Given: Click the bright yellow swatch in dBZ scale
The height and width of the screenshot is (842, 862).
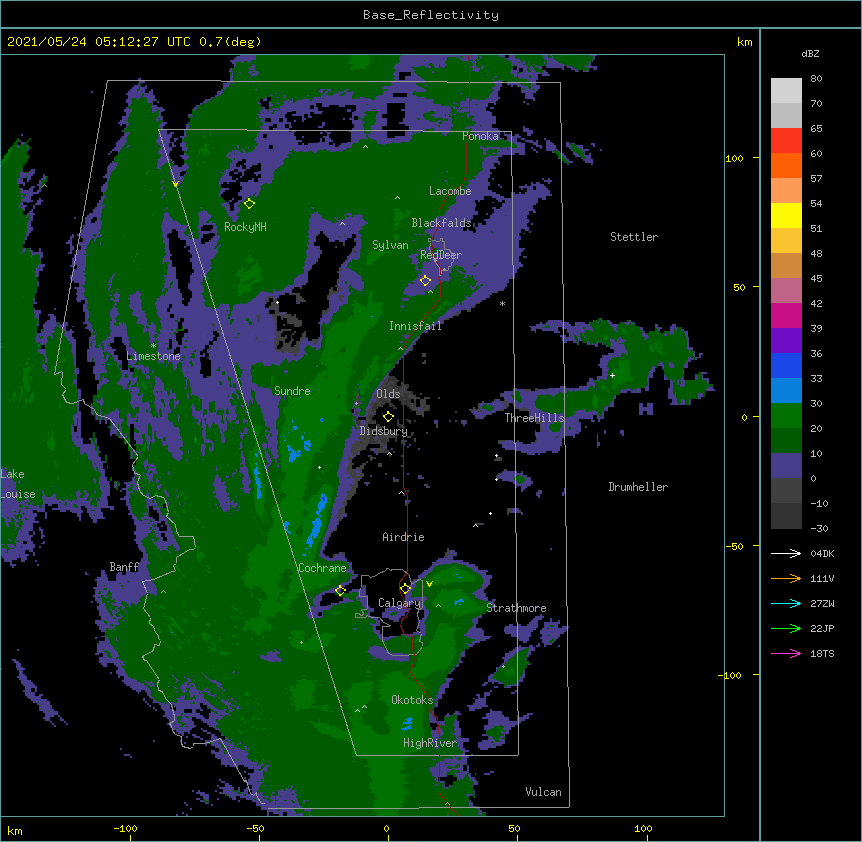Looking at the screenshot, I should [x=786, y=215].
